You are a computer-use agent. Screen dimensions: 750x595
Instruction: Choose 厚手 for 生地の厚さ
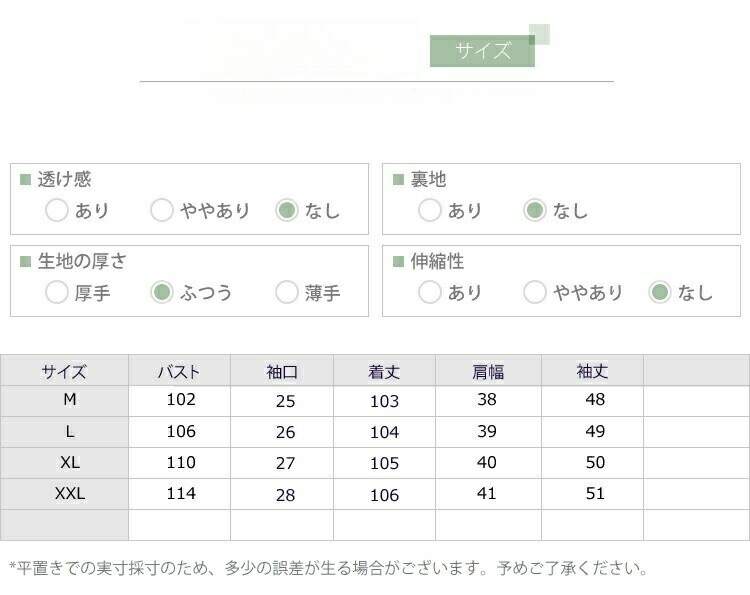[x=57, y=292]
